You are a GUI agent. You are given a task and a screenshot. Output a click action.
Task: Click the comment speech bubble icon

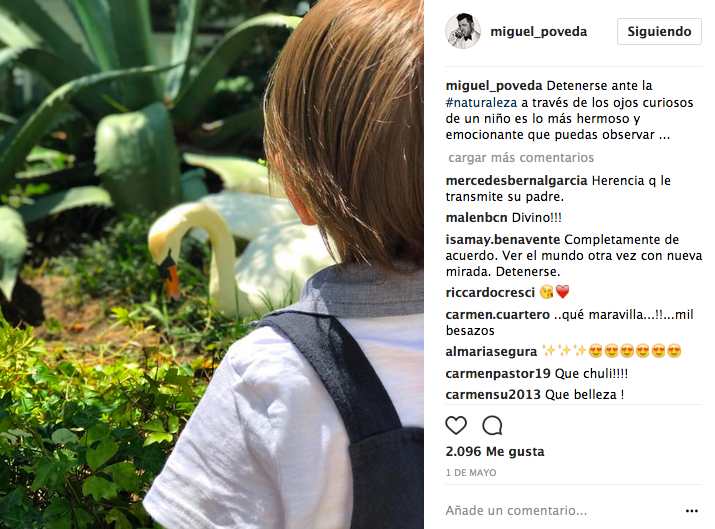click(x=492, y=425)
